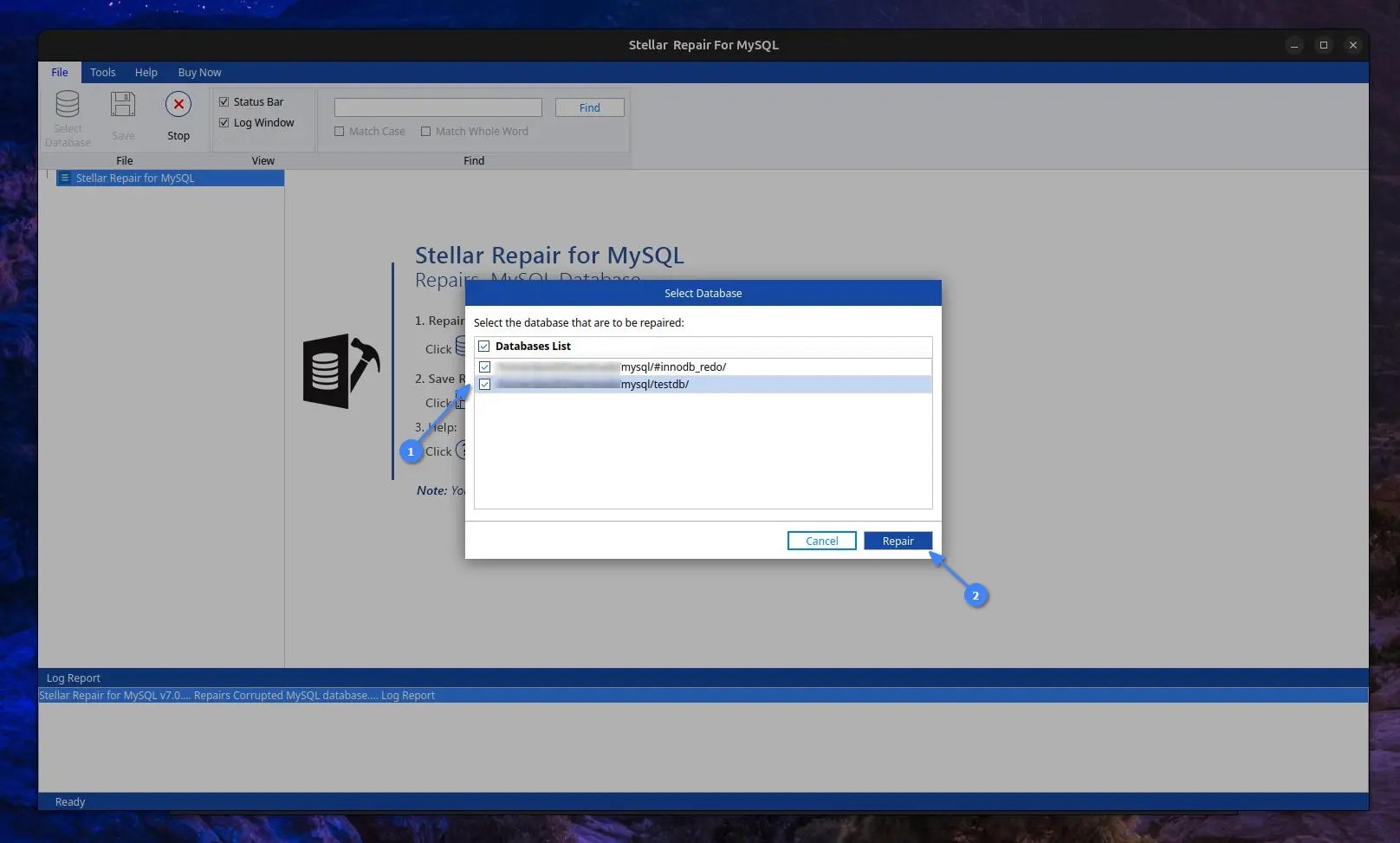Click inside the Find search field
The image size is (1400, 843).
[x=437, y=107]
